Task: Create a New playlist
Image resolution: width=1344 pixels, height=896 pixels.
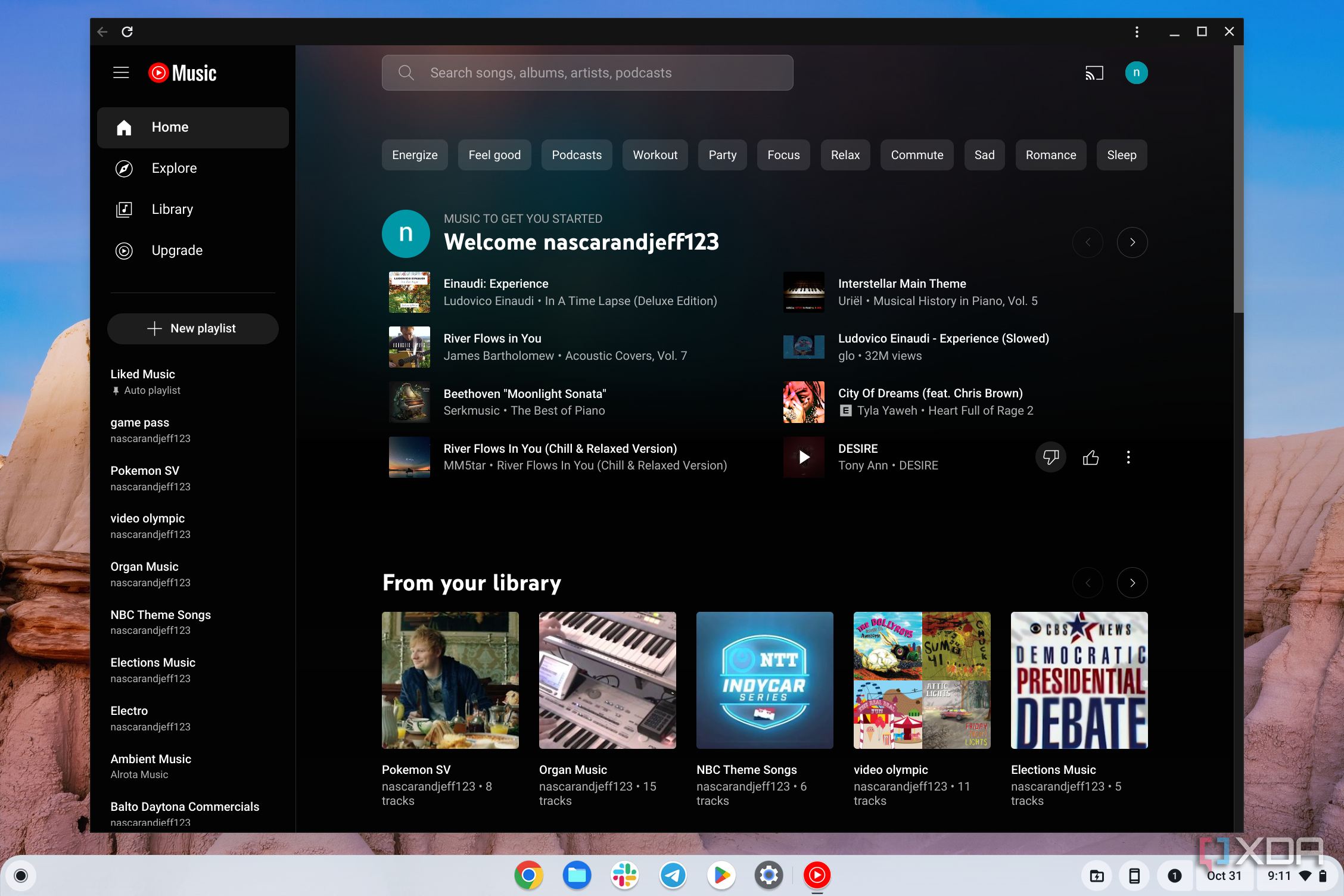Action: coord(193,329)
